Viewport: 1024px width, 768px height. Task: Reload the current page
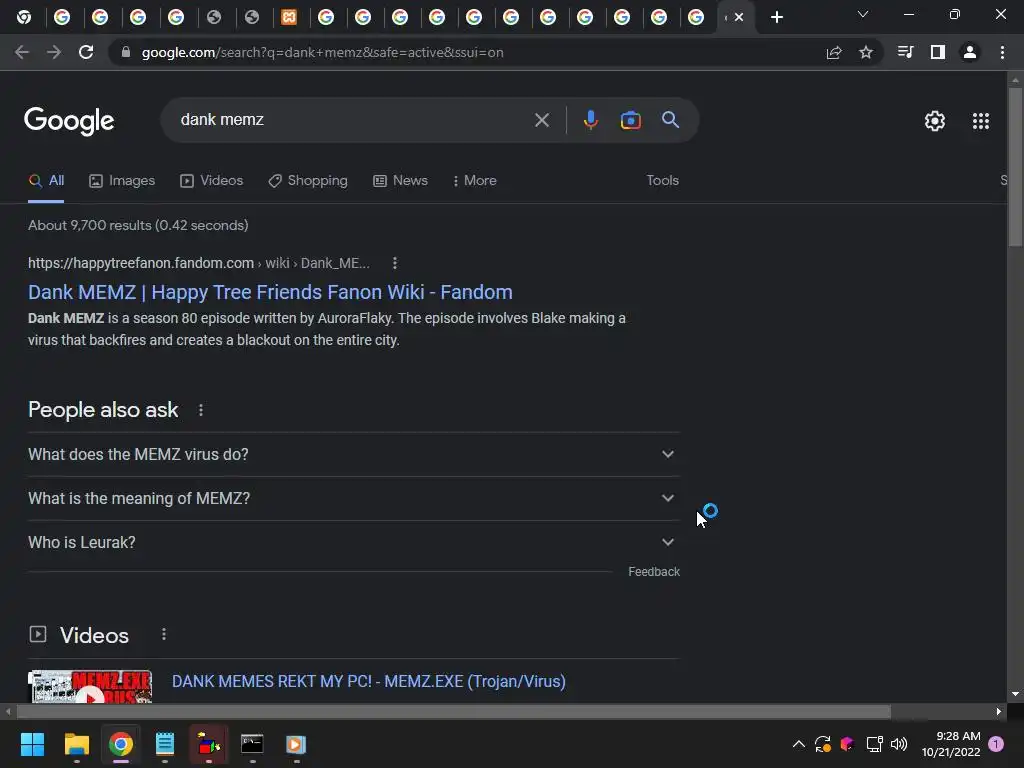(86, 52)
